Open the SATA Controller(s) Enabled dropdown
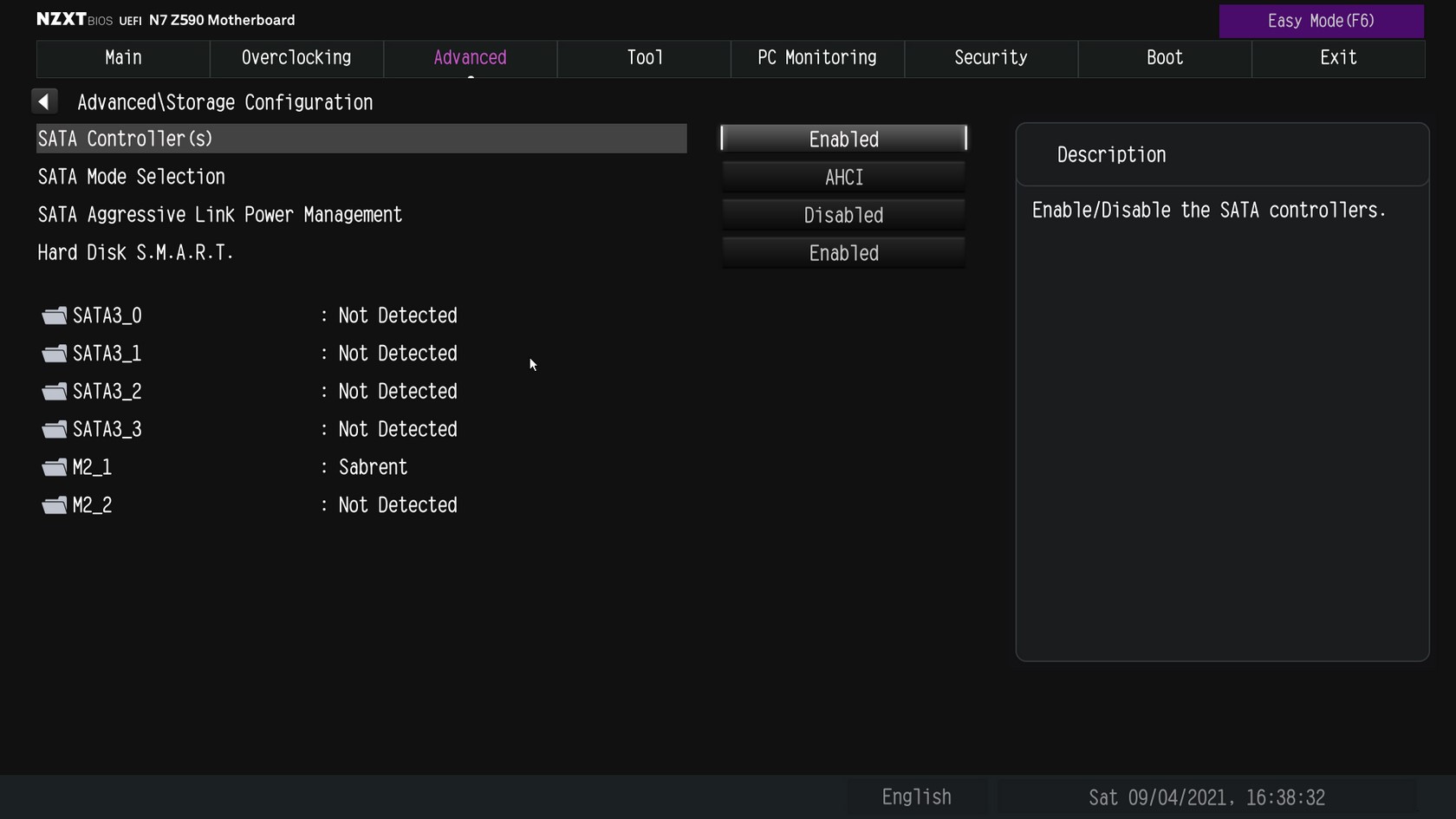1456x819 pixels. [x=843, y=139]
